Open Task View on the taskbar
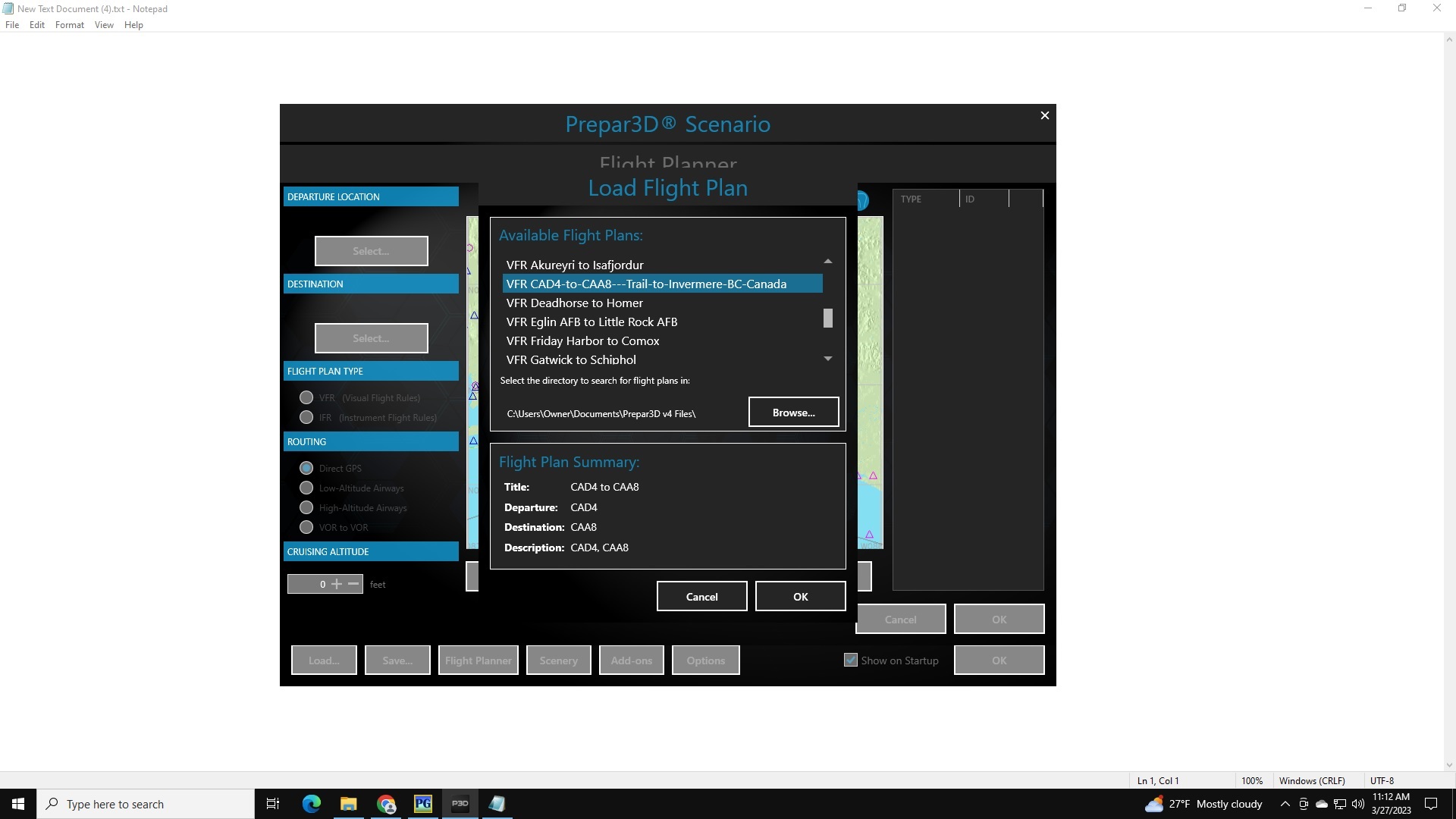This screenshot has height=819, width=1456. pos(273,804)
